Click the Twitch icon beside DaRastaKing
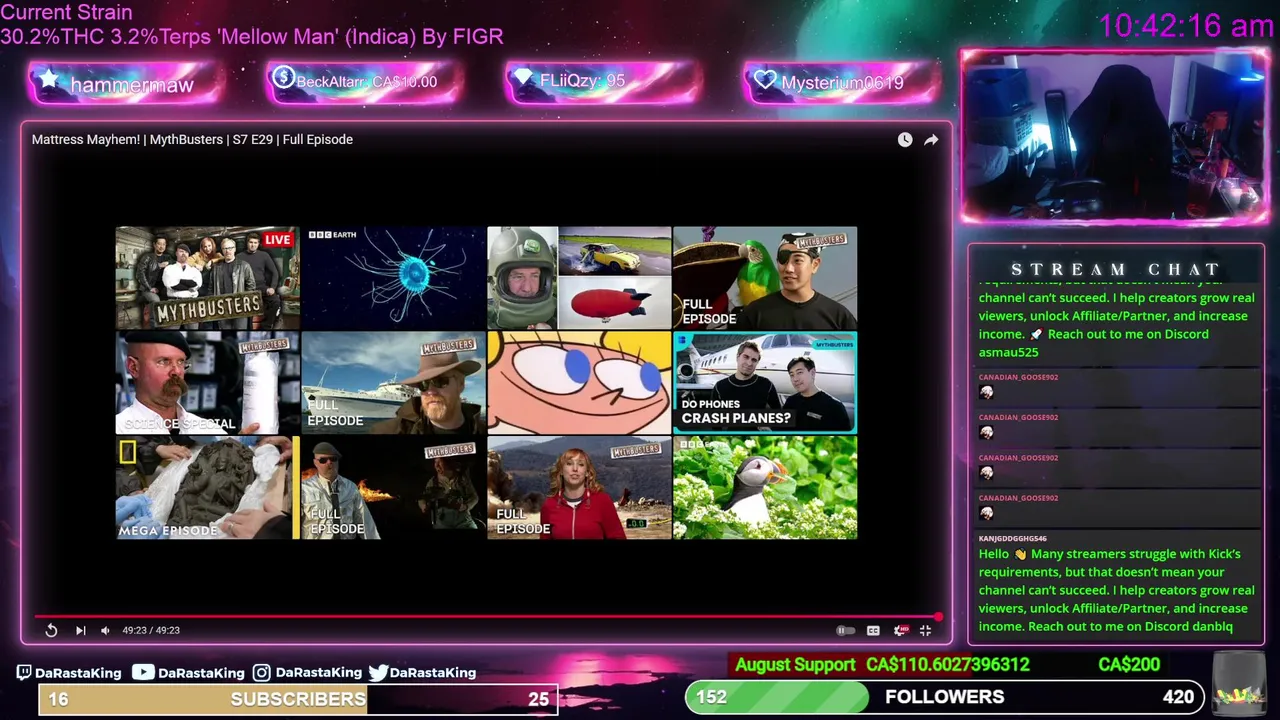The image size is (1280, 720). [24, 673]
